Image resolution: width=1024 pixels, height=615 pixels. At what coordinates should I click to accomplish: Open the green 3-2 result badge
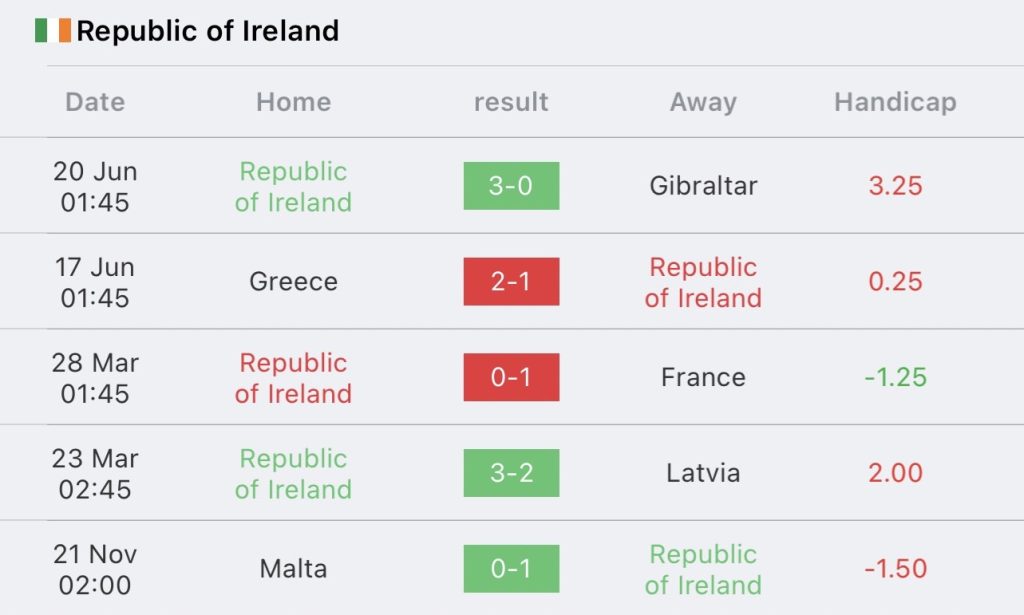click(511, 473)
